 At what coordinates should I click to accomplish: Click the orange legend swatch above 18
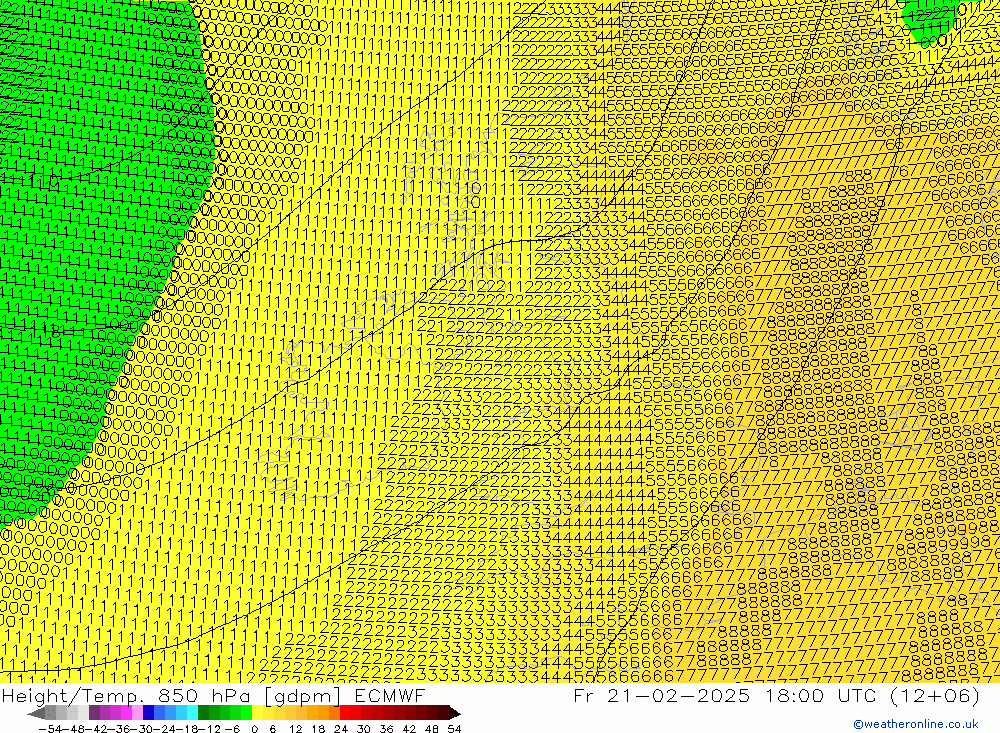[x=323, y=713]
